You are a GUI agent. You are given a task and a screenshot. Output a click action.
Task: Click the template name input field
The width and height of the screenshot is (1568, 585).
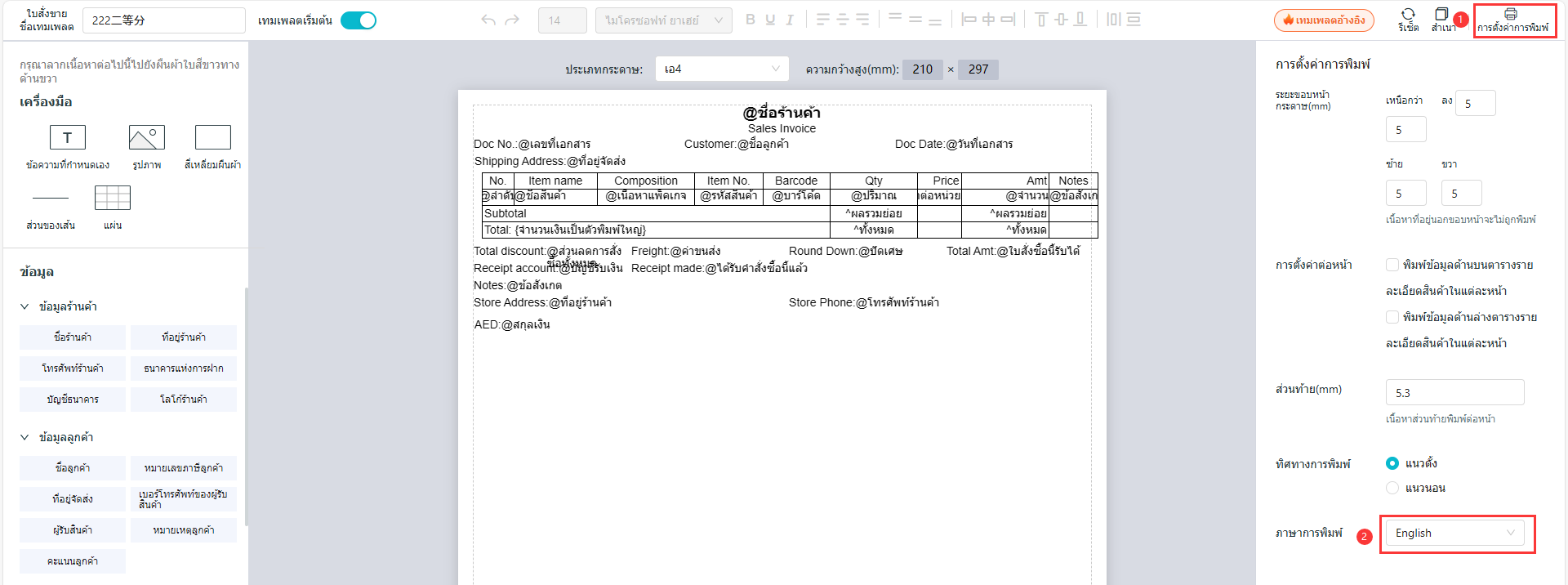click(x=164, y=20)
